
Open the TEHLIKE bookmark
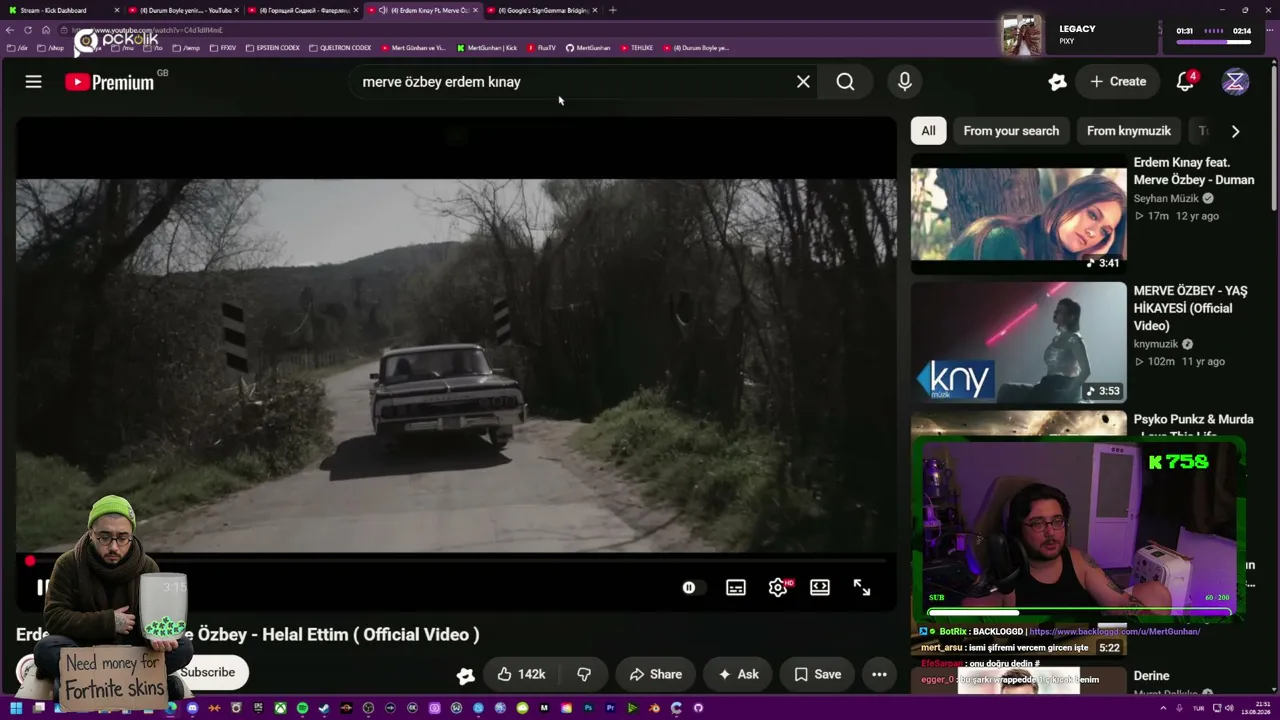tap(636, 48)
